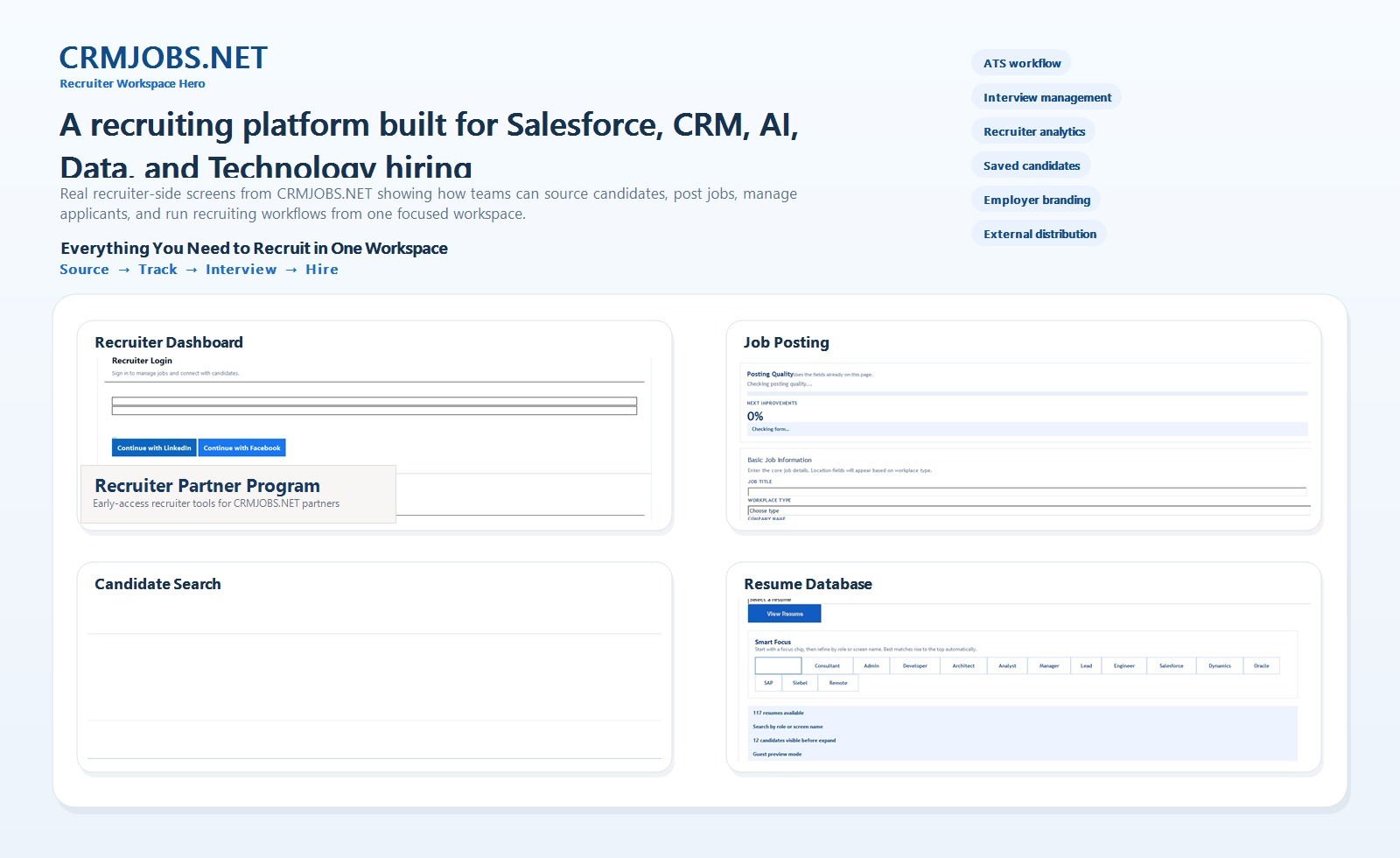
Task: Select the Consultant focus chip
Action: [827, 665]
